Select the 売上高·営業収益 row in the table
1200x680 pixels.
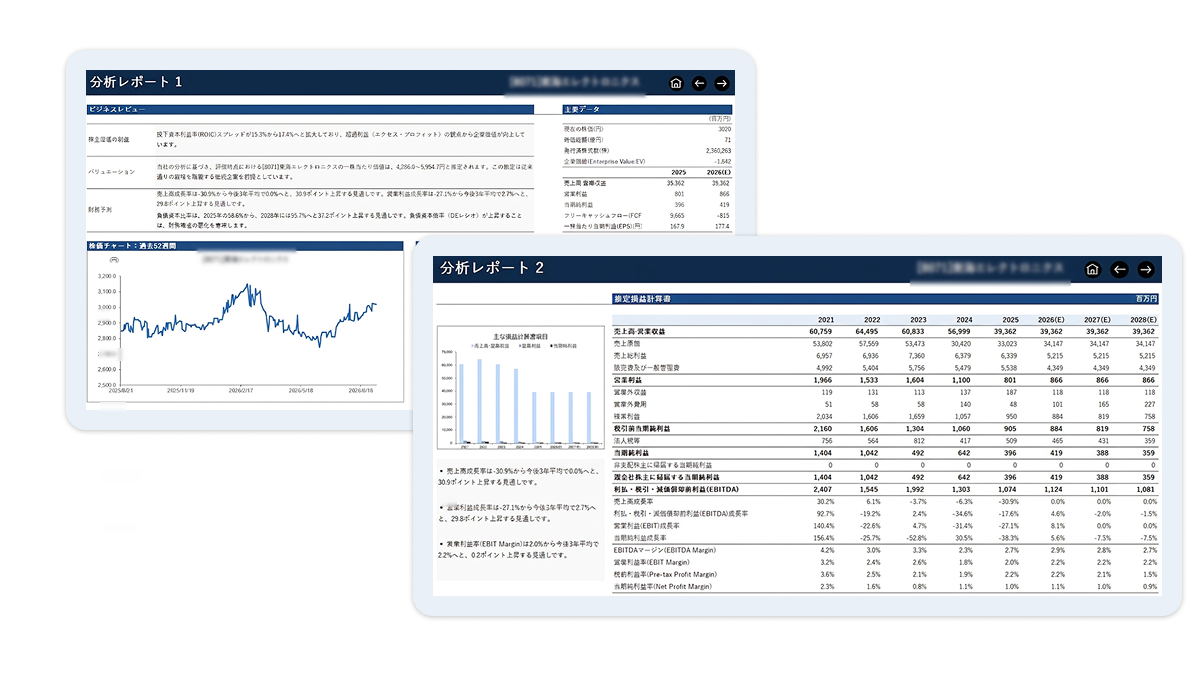(887, 331)
